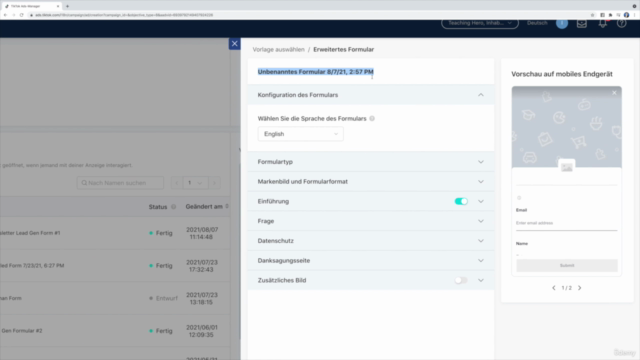Screen dimensions: 640x360
Task: Toggle the Einführung switch off
Action: [461, 201]
